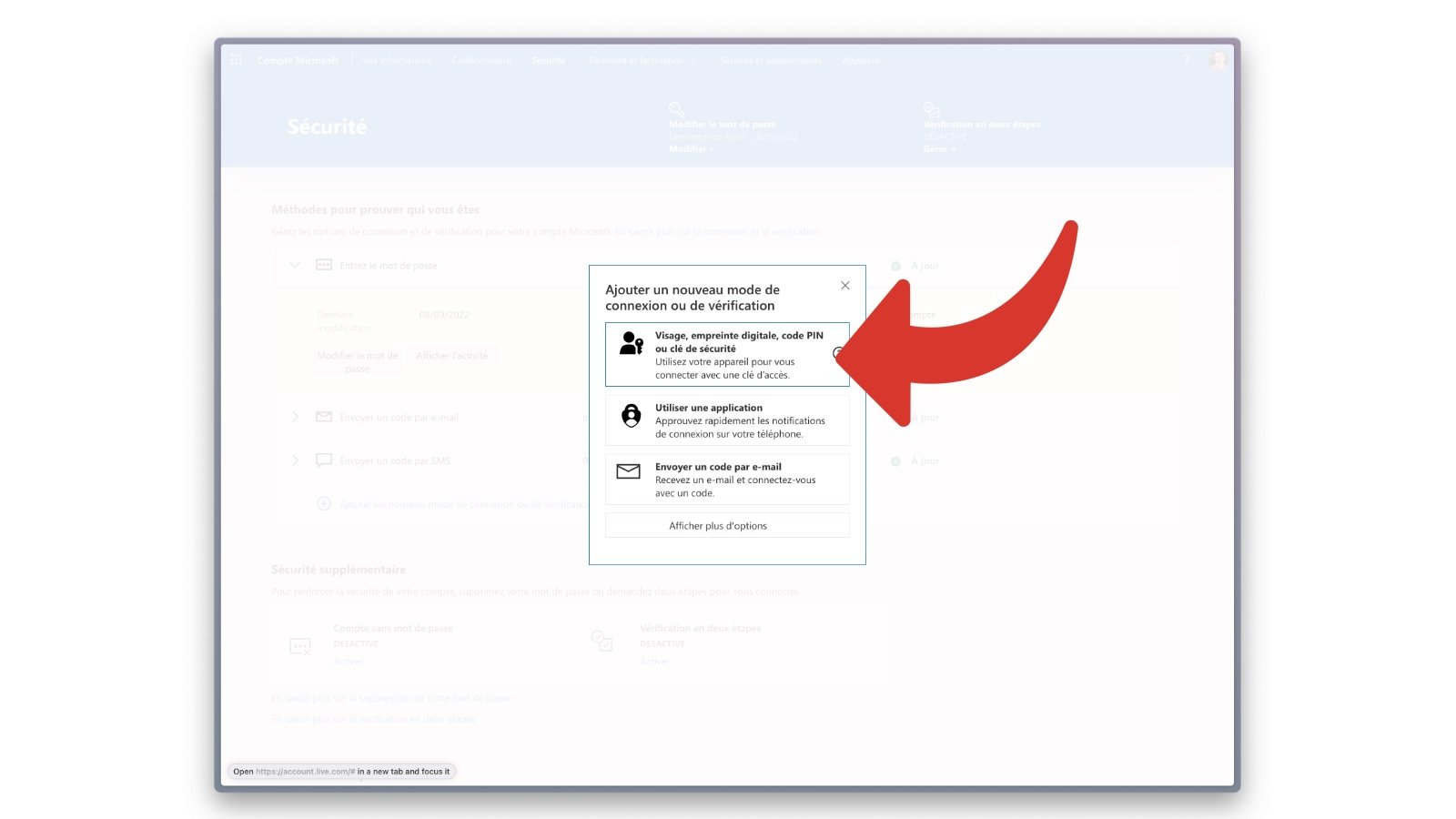Click the password dots icon beside Entrez le mot de passe
The width and height of the screenshot is (1456, 819).
click(x=324, y=265)
